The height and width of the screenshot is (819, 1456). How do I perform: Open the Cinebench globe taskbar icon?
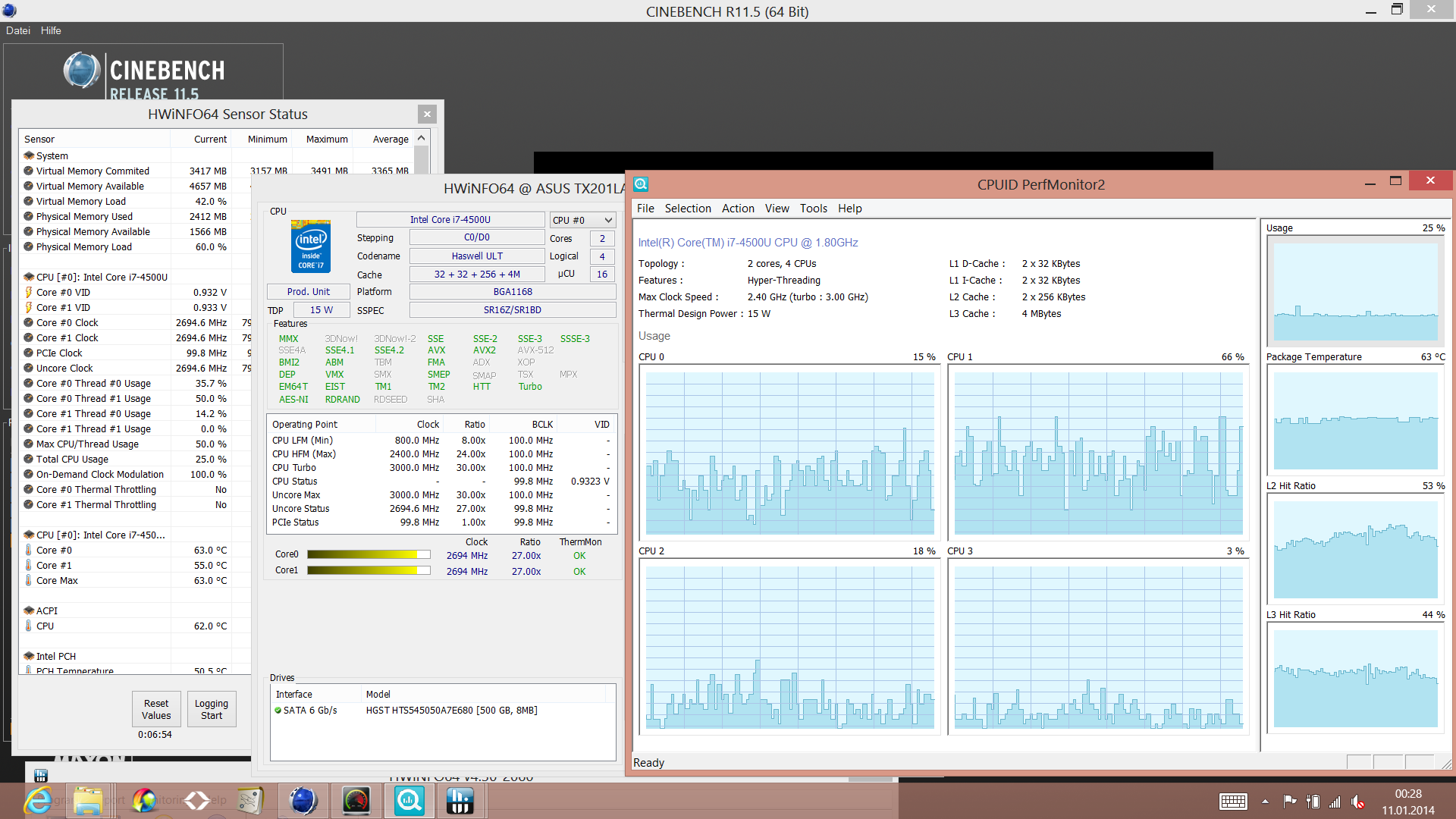[303, 801]
